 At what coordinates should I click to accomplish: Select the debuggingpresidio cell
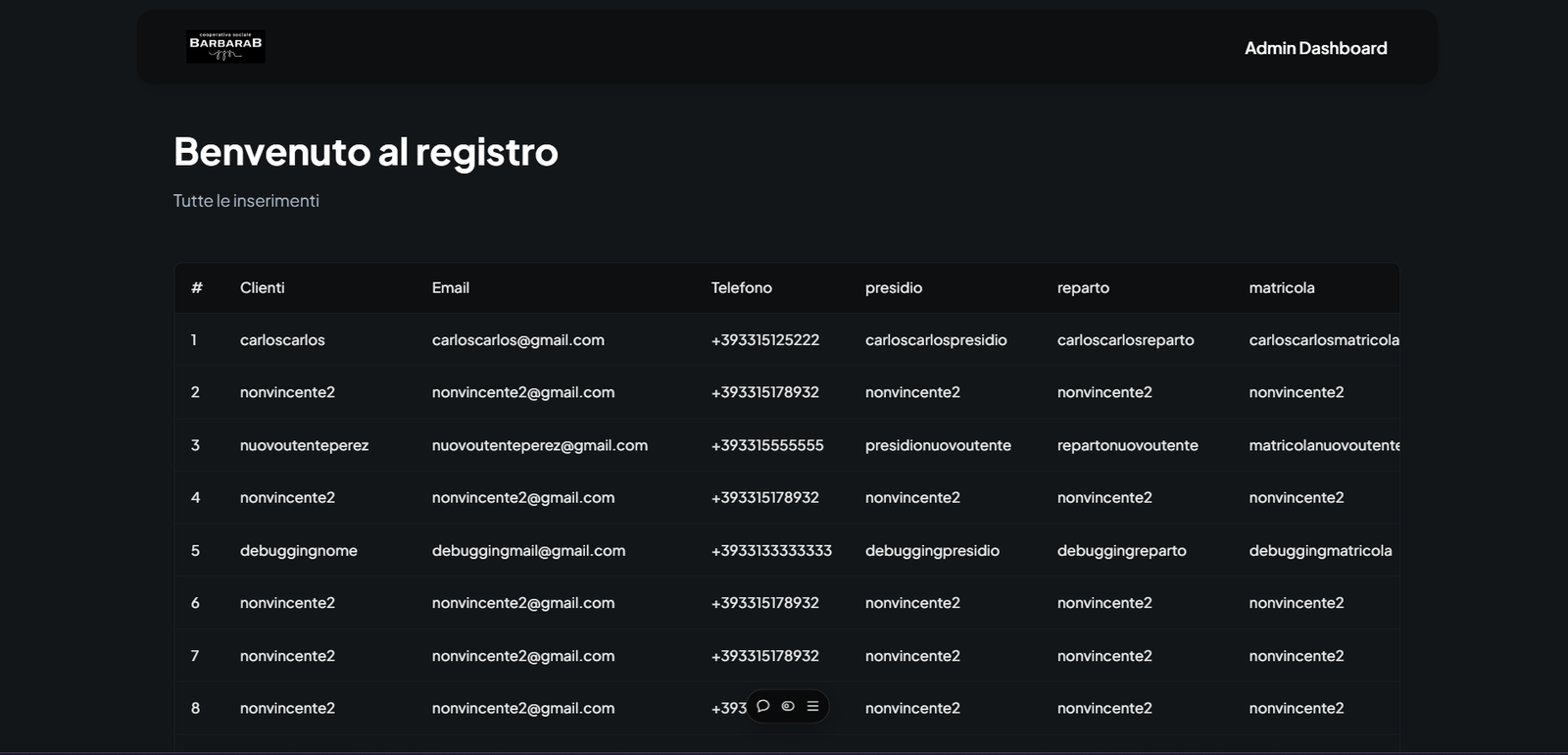click(x=932, y=551)
